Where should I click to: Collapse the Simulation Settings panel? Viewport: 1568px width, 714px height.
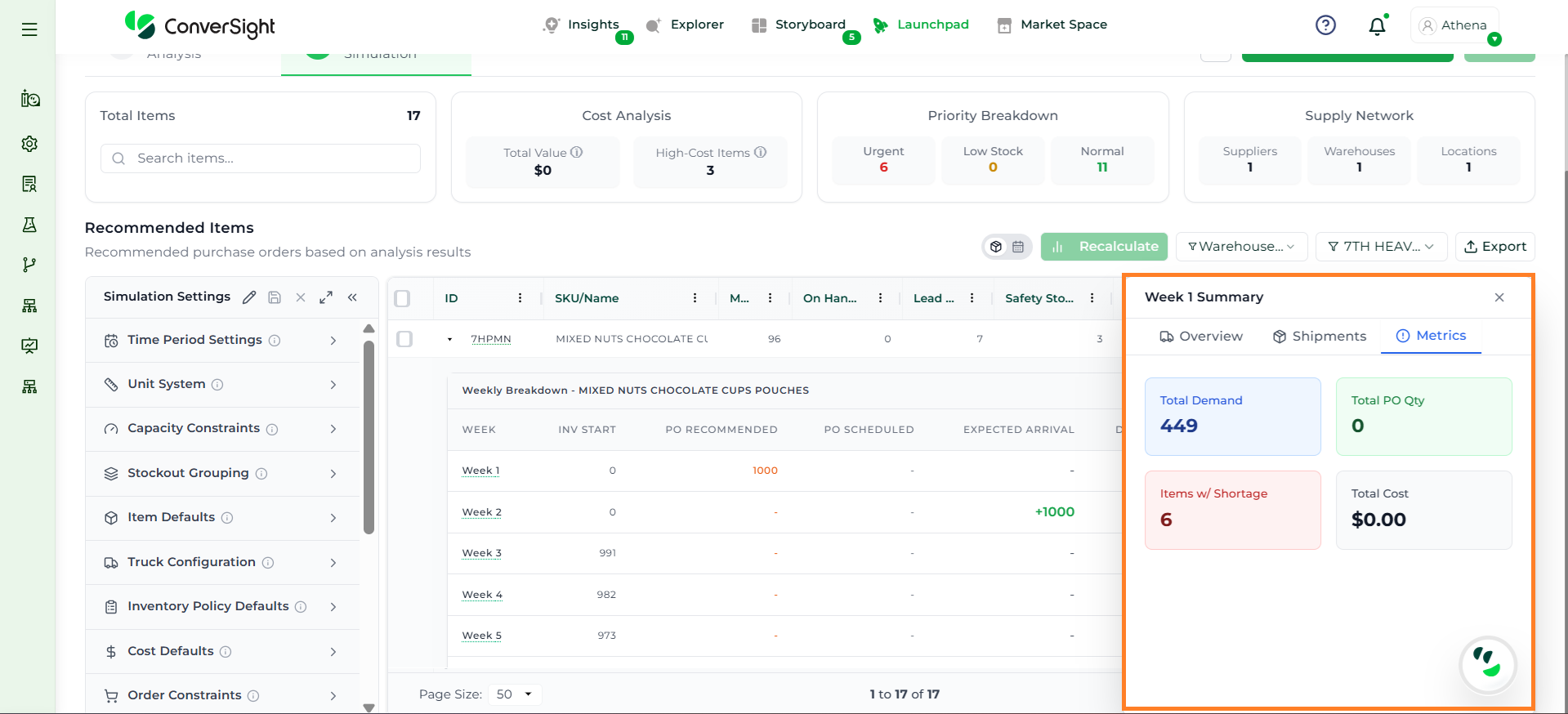click(x=352, y=297)
